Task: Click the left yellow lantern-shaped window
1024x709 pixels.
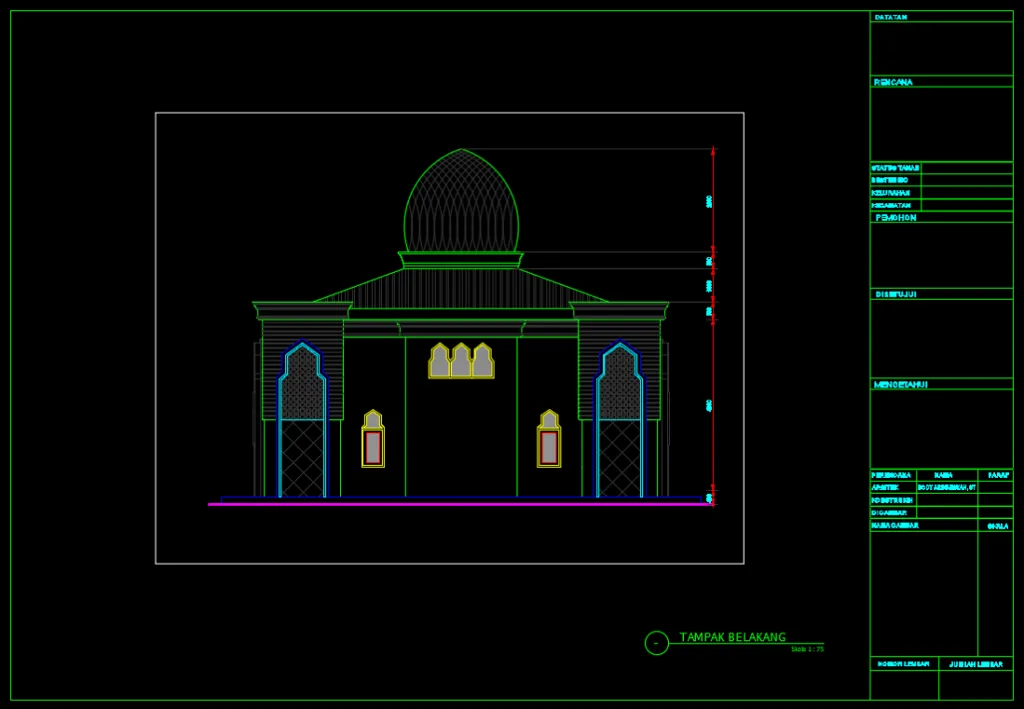Action: click(373, 439)
